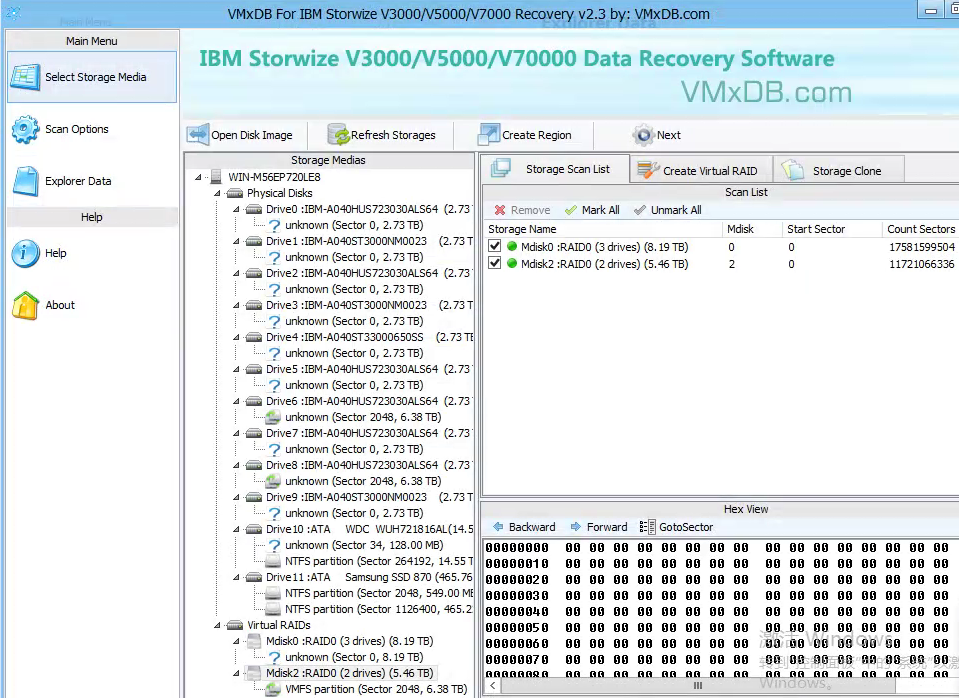
Task: Click the Next button label
Action: click(669, 135)
